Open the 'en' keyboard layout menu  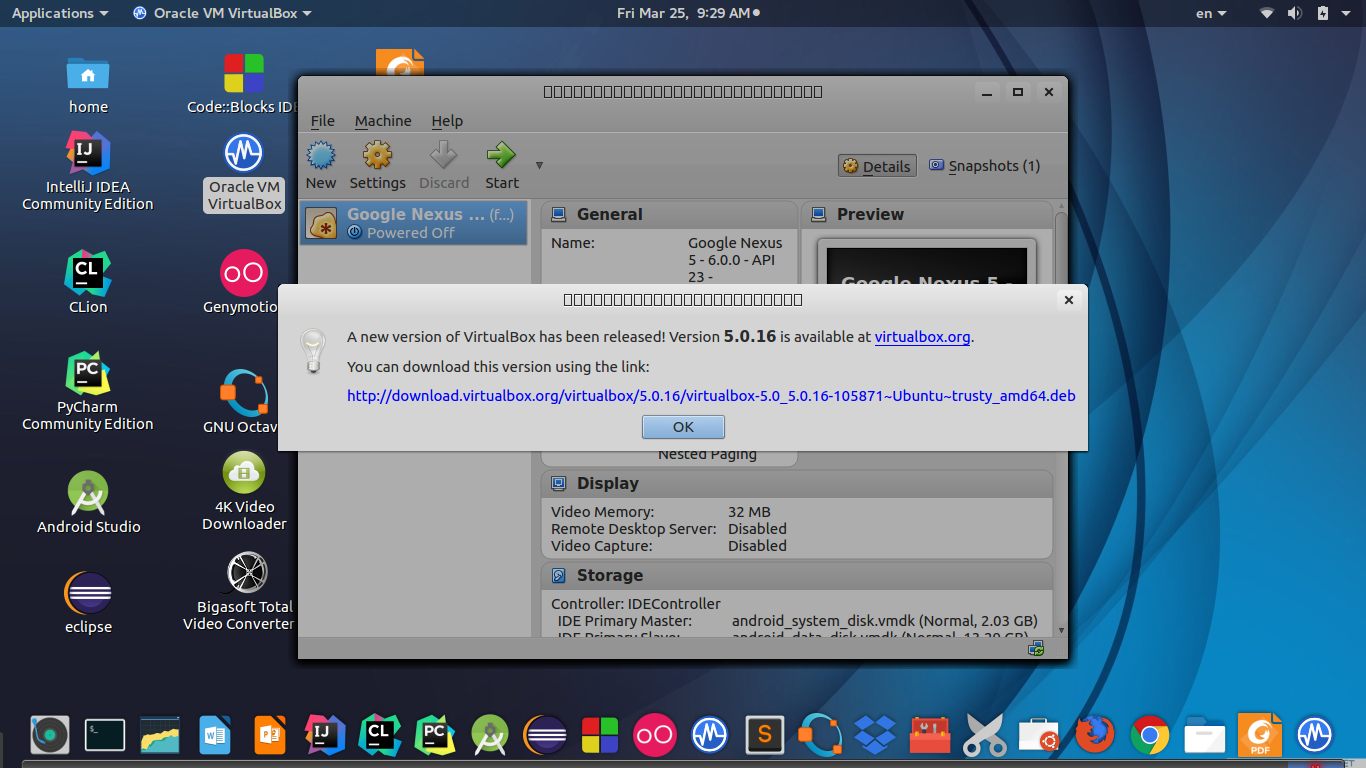point(1211,13)
